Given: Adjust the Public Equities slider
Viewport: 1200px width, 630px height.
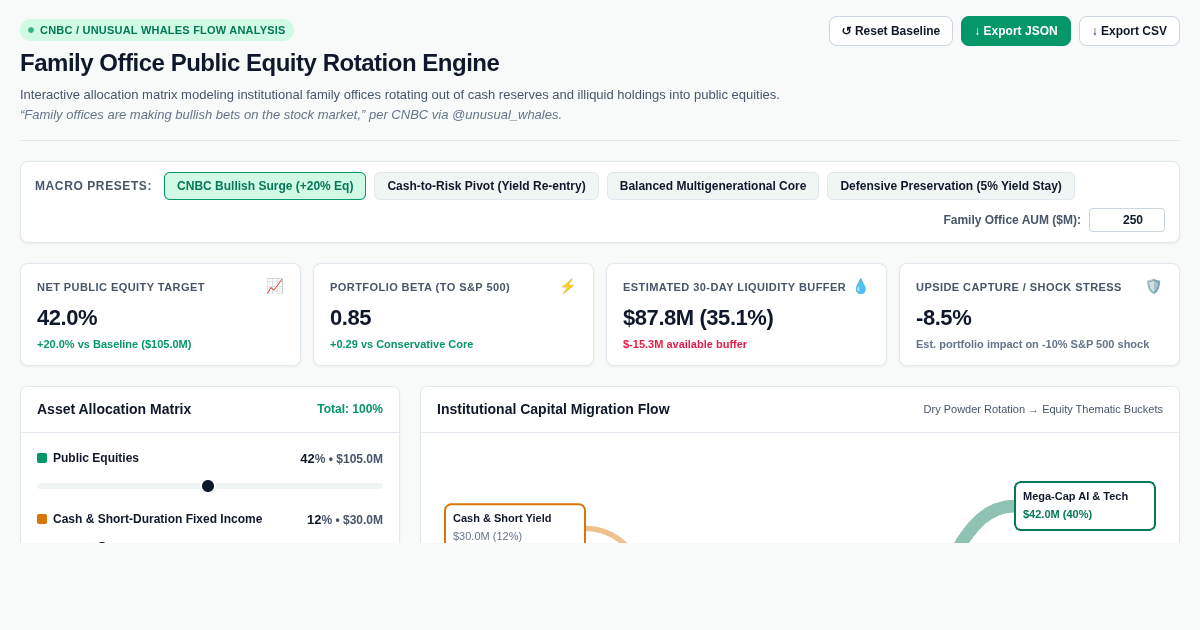Looking at the screenshot, I should point(208,486).
